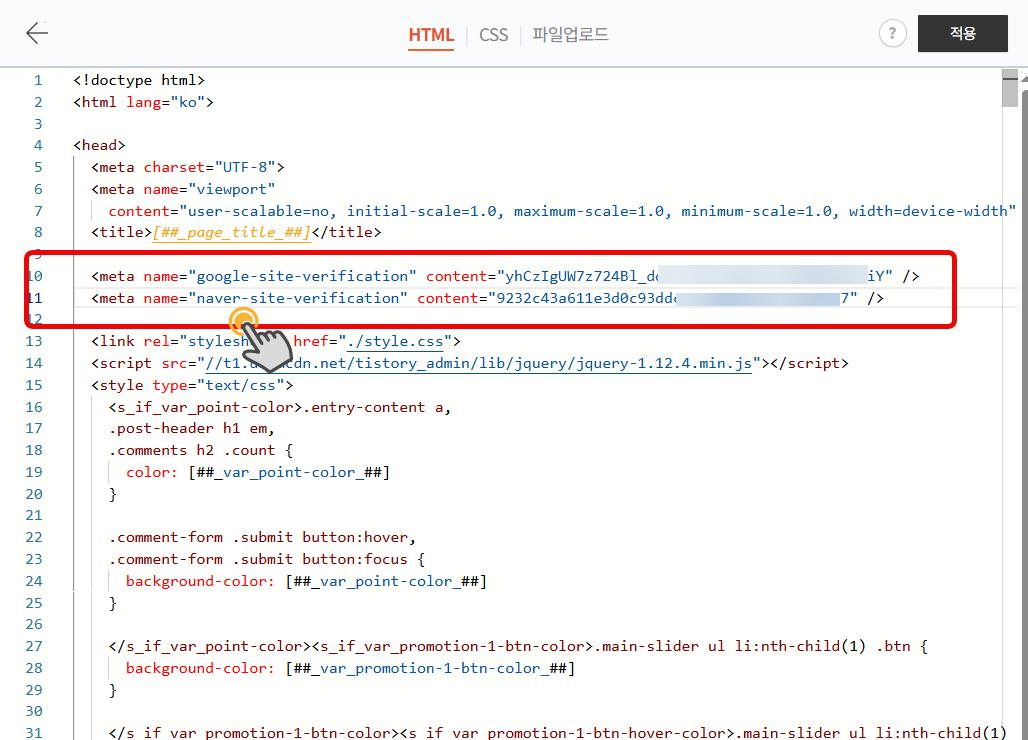
Task: Switch to the CSS tab
Action: 494,35
